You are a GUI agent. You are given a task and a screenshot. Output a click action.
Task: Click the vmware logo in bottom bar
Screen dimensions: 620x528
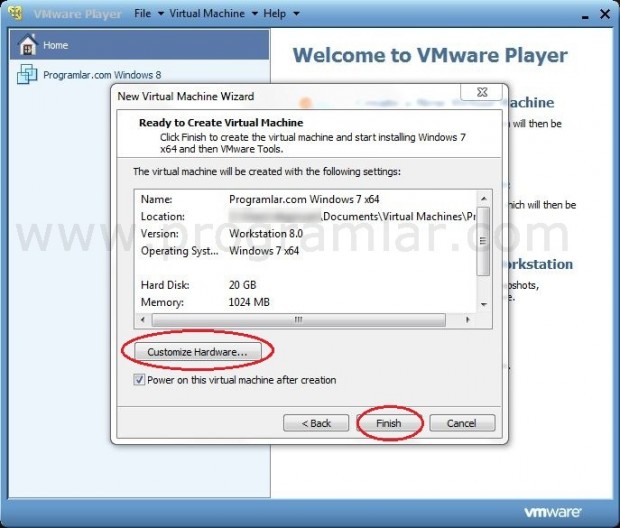(553, 512)
